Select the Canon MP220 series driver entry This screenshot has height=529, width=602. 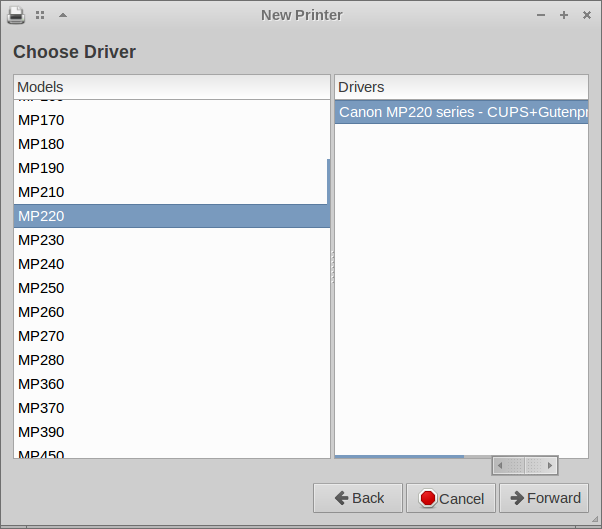(x=461, y=112)
